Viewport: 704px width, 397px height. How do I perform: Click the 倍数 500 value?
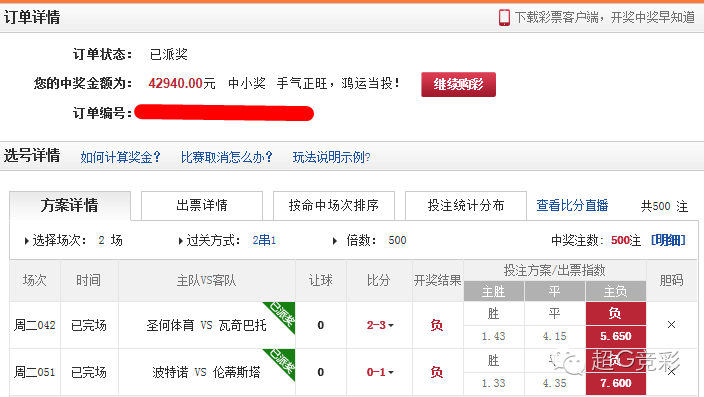pyautogui.click(x=397, y=240)
